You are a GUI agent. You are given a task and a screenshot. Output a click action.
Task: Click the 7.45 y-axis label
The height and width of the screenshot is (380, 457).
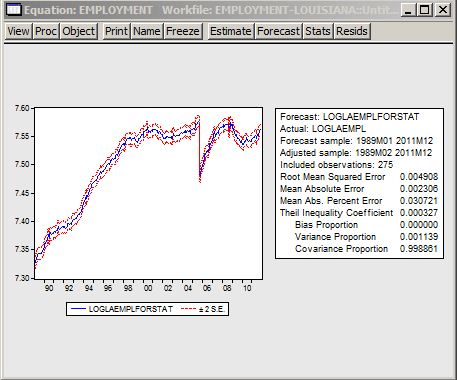coord(22,193)
